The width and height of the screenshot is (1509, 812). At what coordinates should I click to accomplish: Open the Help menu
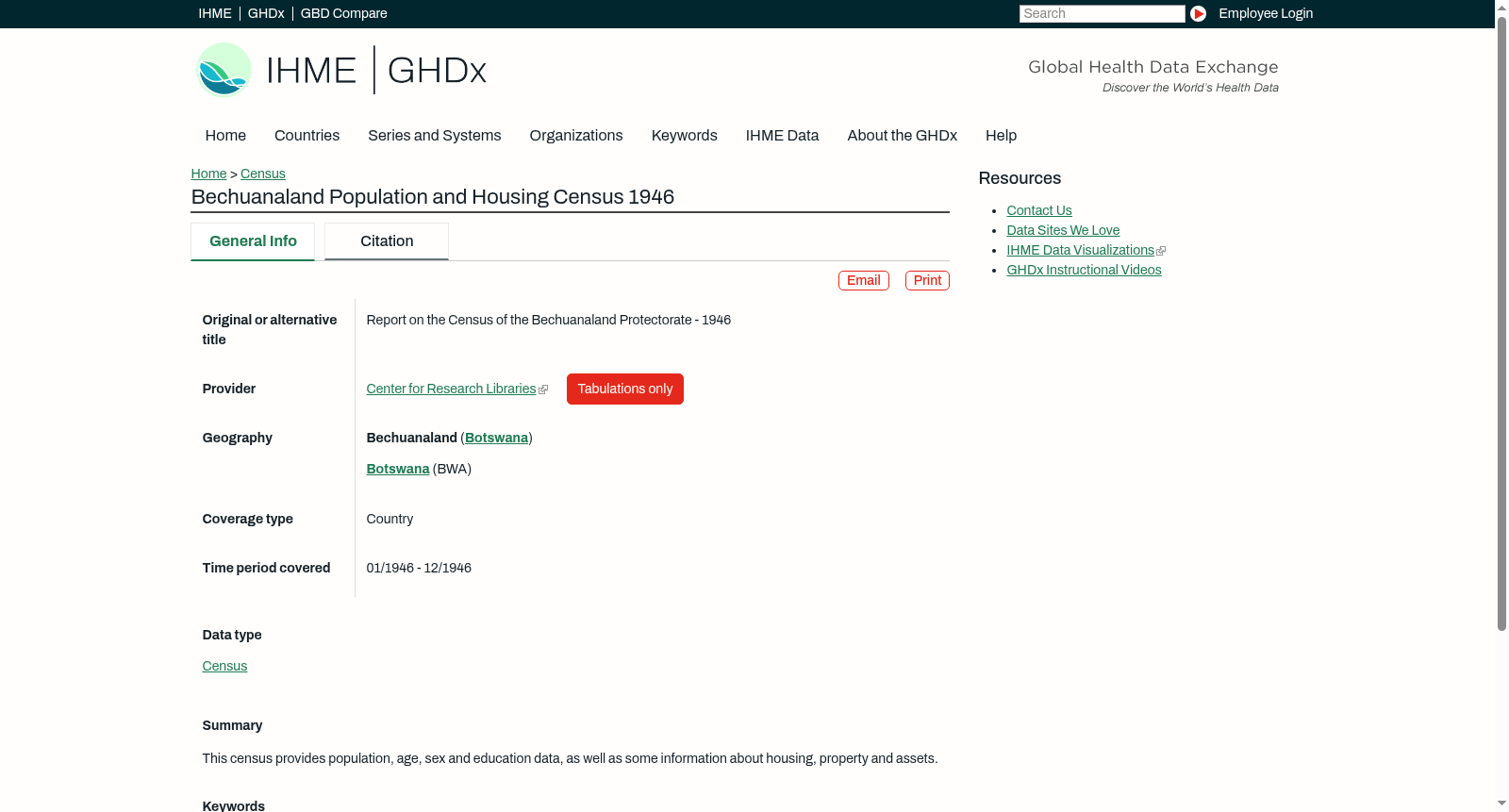click(1002, 136)
